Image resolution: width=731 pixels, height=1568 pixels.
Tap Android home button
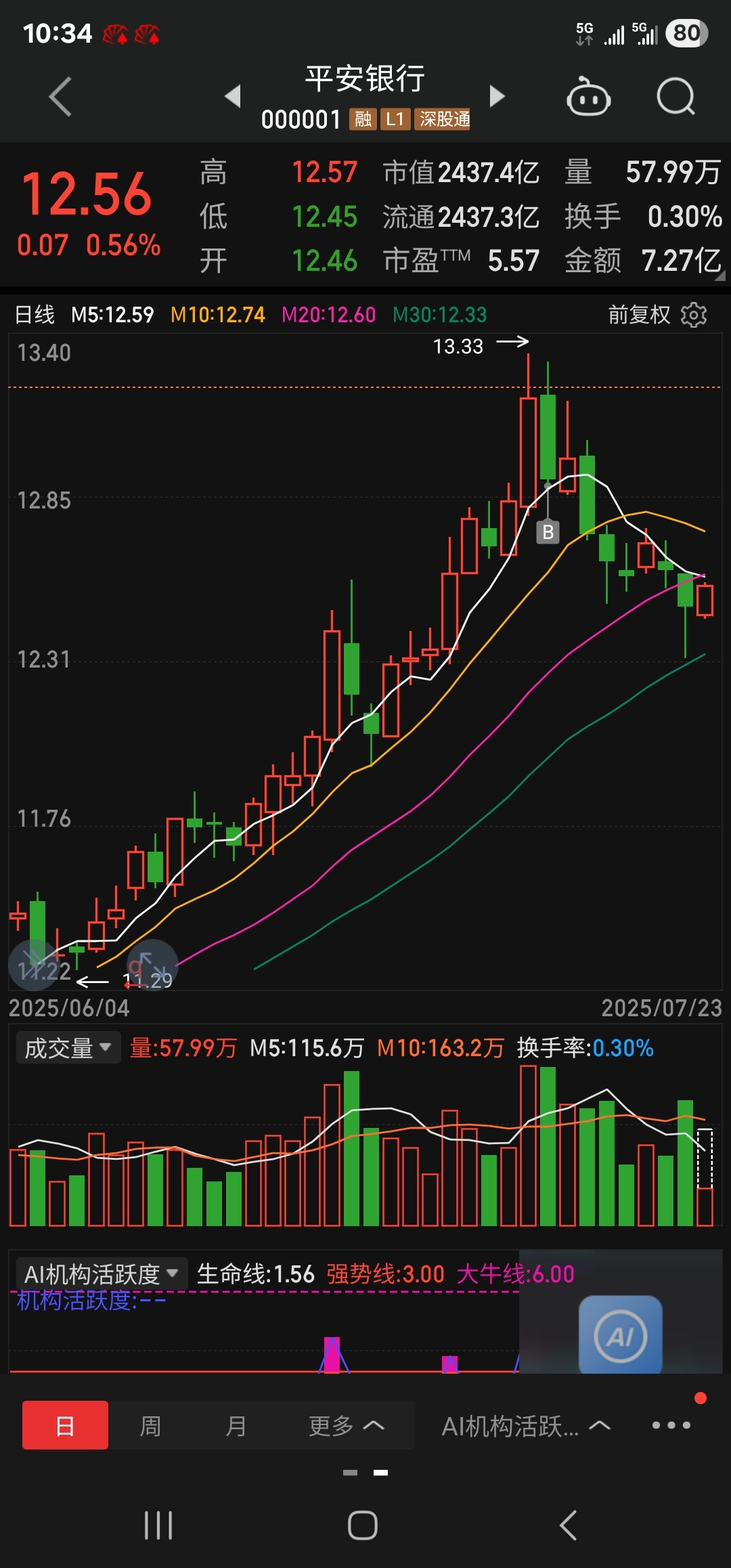[363, 1525]
